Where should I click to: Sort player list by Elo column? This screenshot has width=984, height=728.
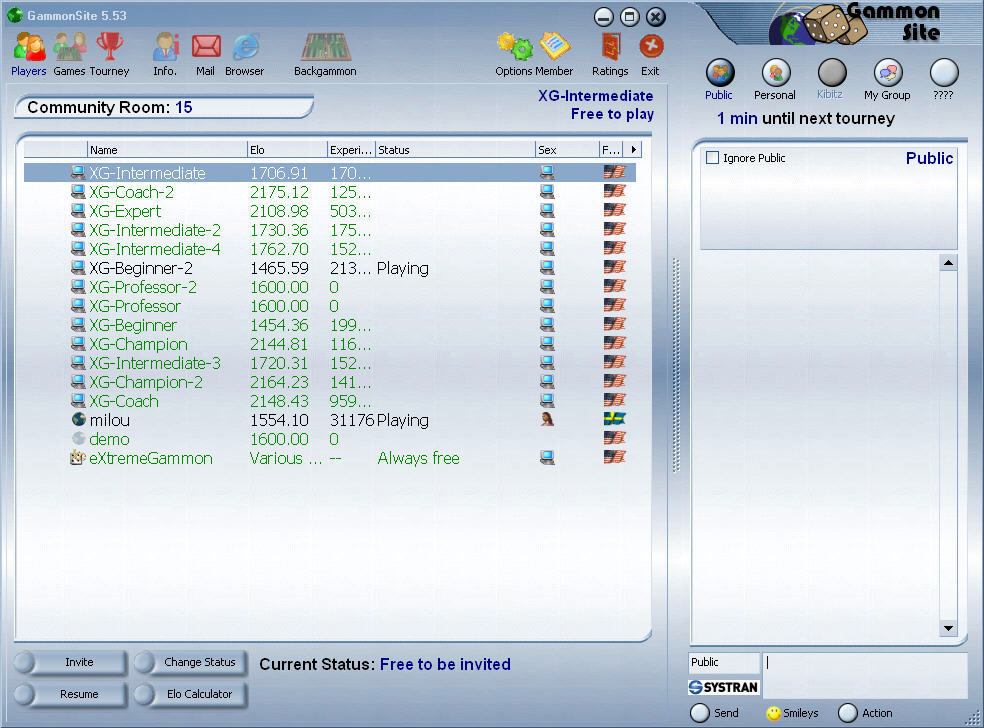(x=287, y=150)
